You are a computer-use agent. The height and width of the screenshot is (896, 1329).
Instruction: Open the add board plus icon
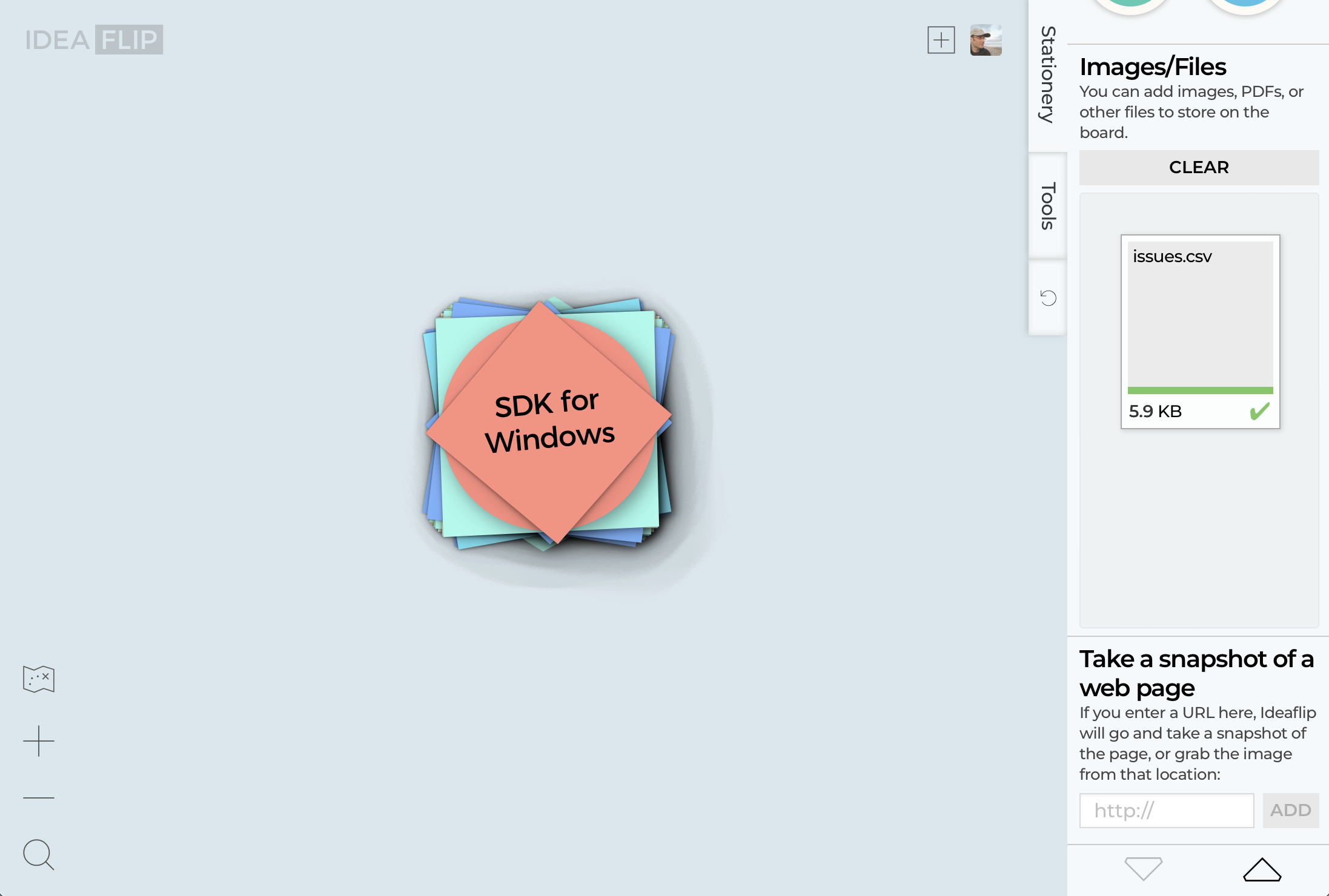pyautogui.click(x=941, y=40)
